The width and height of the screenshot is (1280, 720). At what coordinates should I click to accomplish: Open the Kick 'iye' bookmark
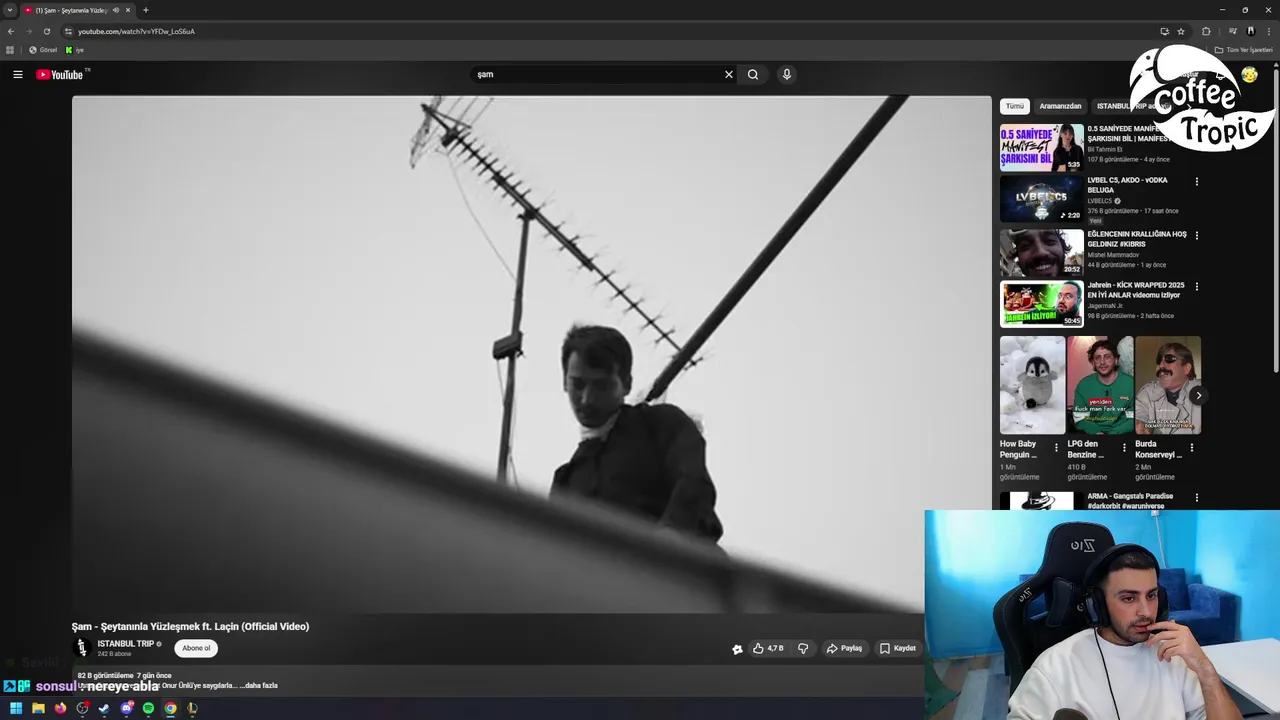coord(74,50)
